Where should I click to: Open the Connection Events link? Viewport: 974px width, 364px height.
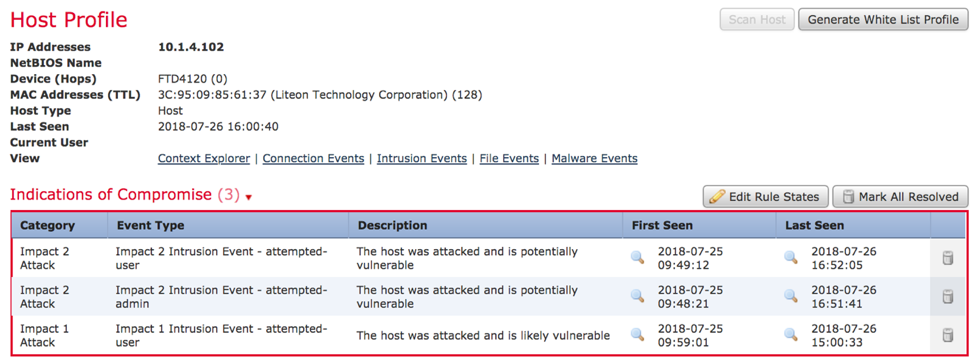314,158
